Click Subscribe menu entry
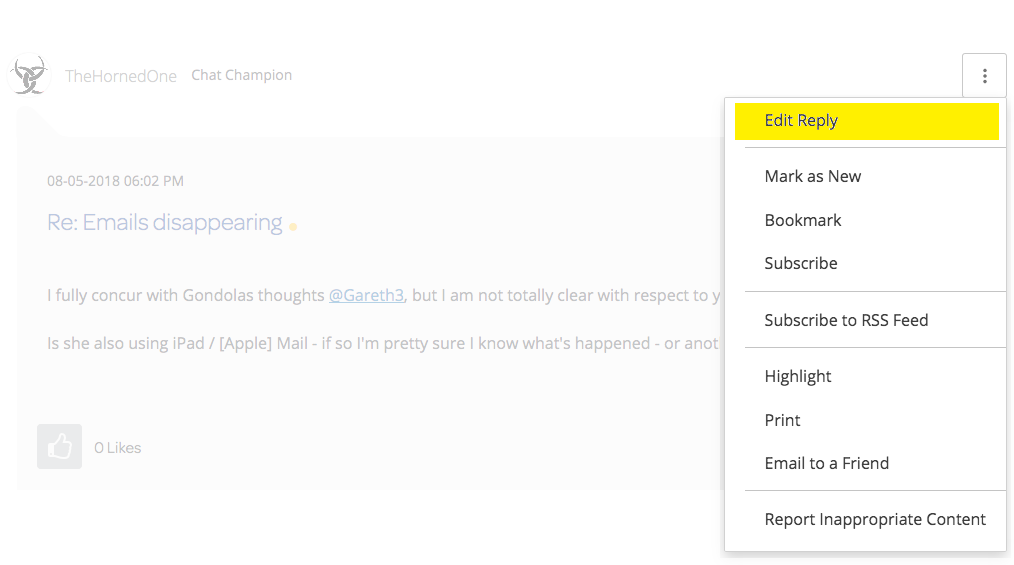The width and height of the screenshot is (1014, 565). coord(800,264)
